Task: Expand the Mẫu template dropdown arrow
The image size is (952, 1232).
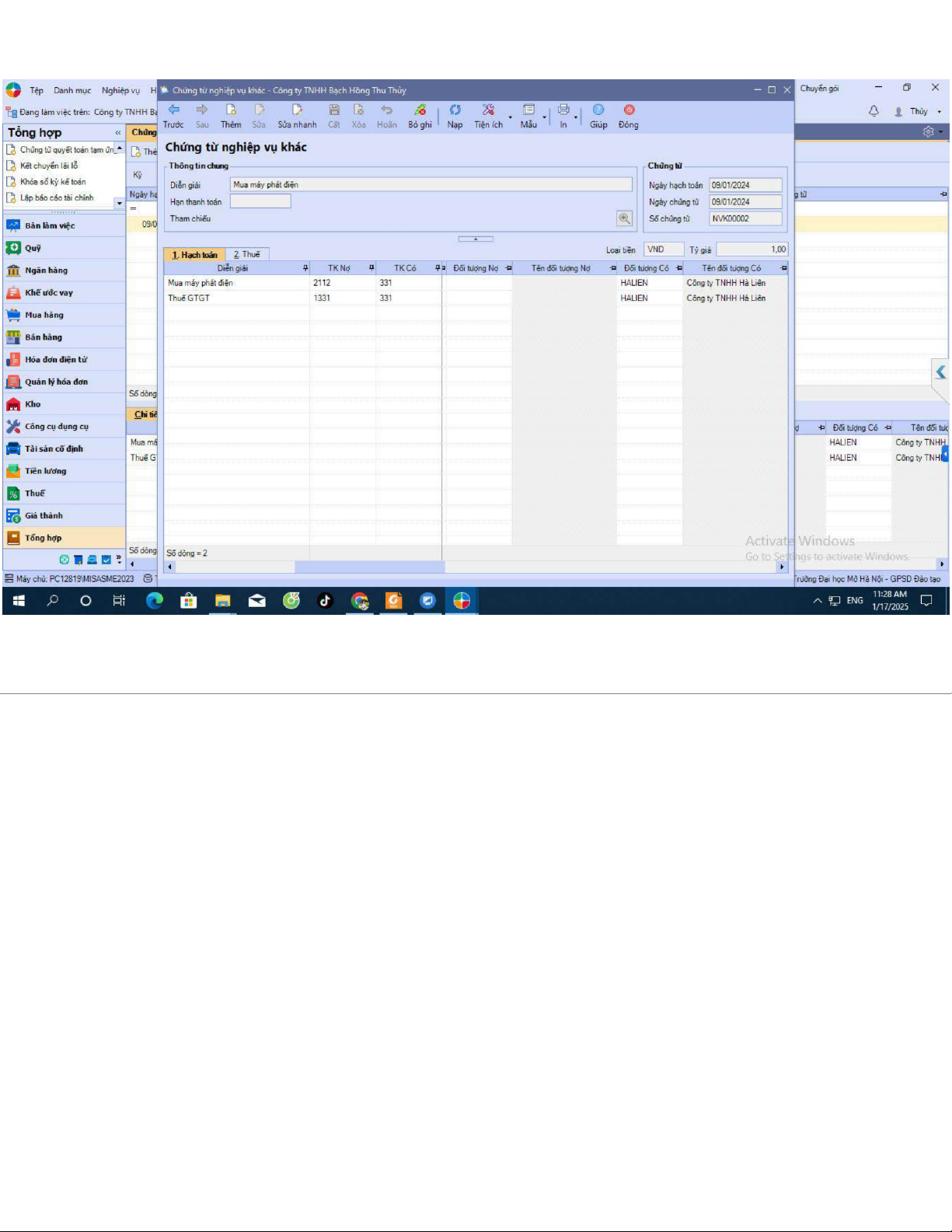Action: click(x=544, y=118)
